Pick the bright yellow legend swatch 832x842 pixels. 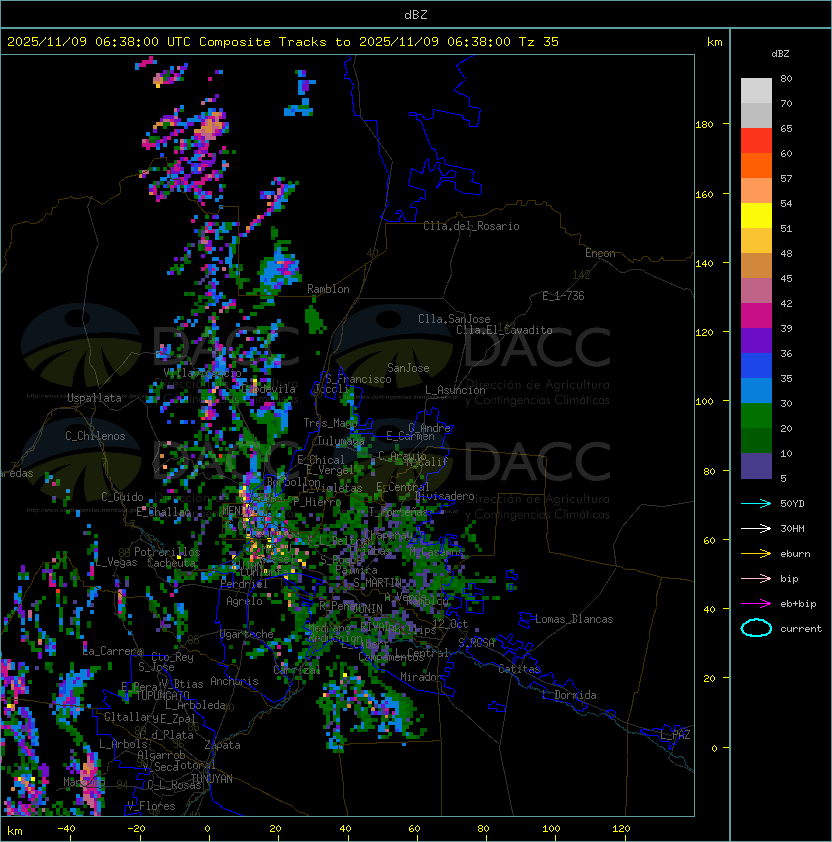pos(756,216)
